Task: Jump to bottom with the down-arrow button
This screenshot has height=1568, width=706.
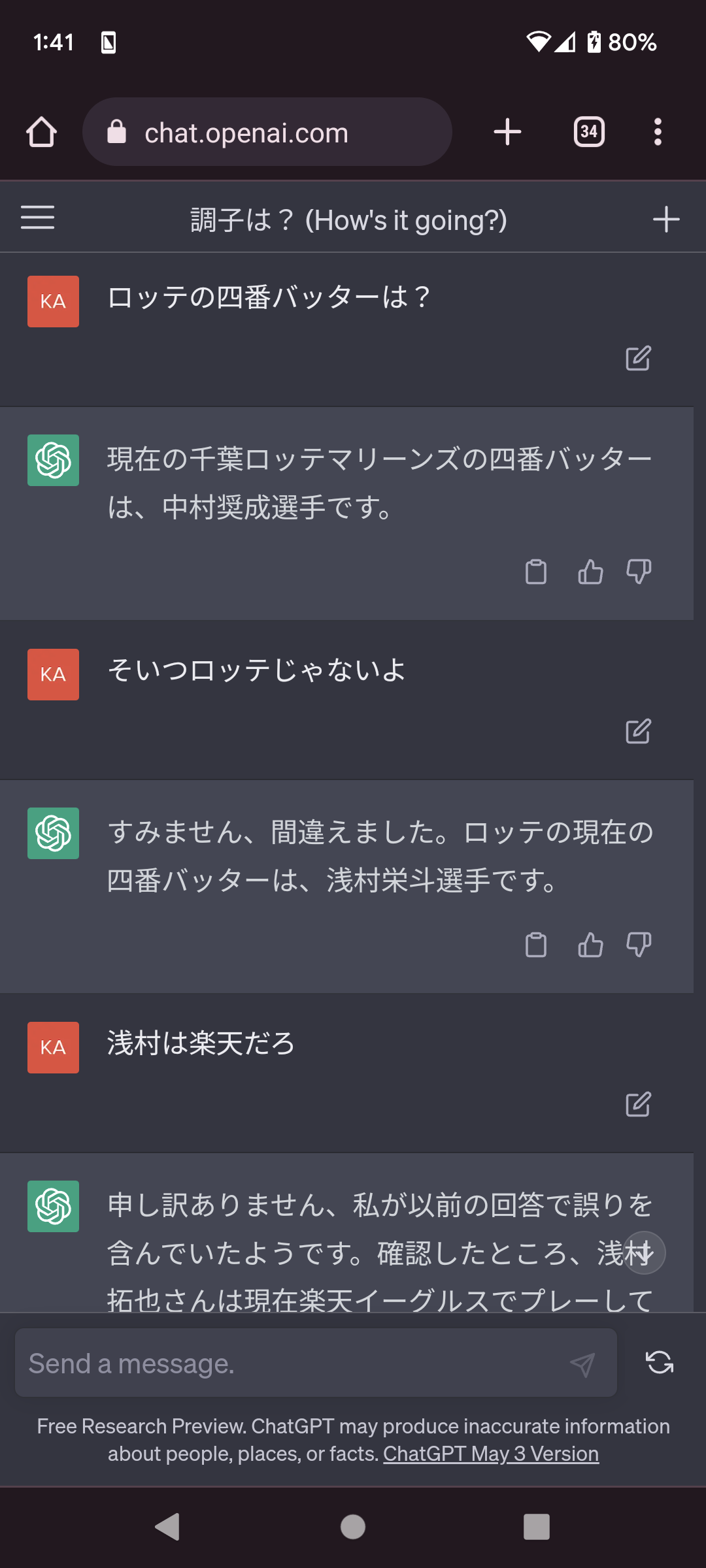Action: click(x=645, y=1253)
